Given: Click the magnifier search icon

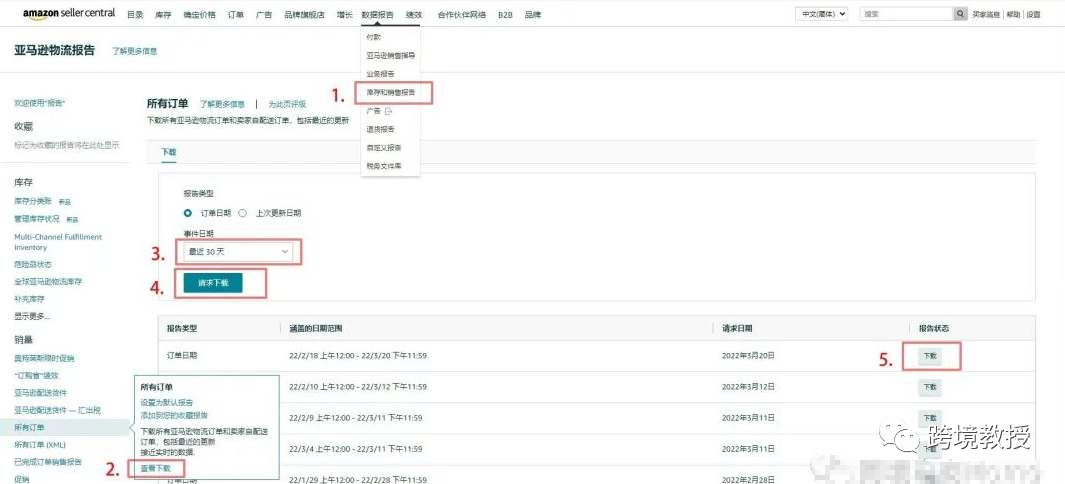Looking at the screenshot, I should point(960,14).
